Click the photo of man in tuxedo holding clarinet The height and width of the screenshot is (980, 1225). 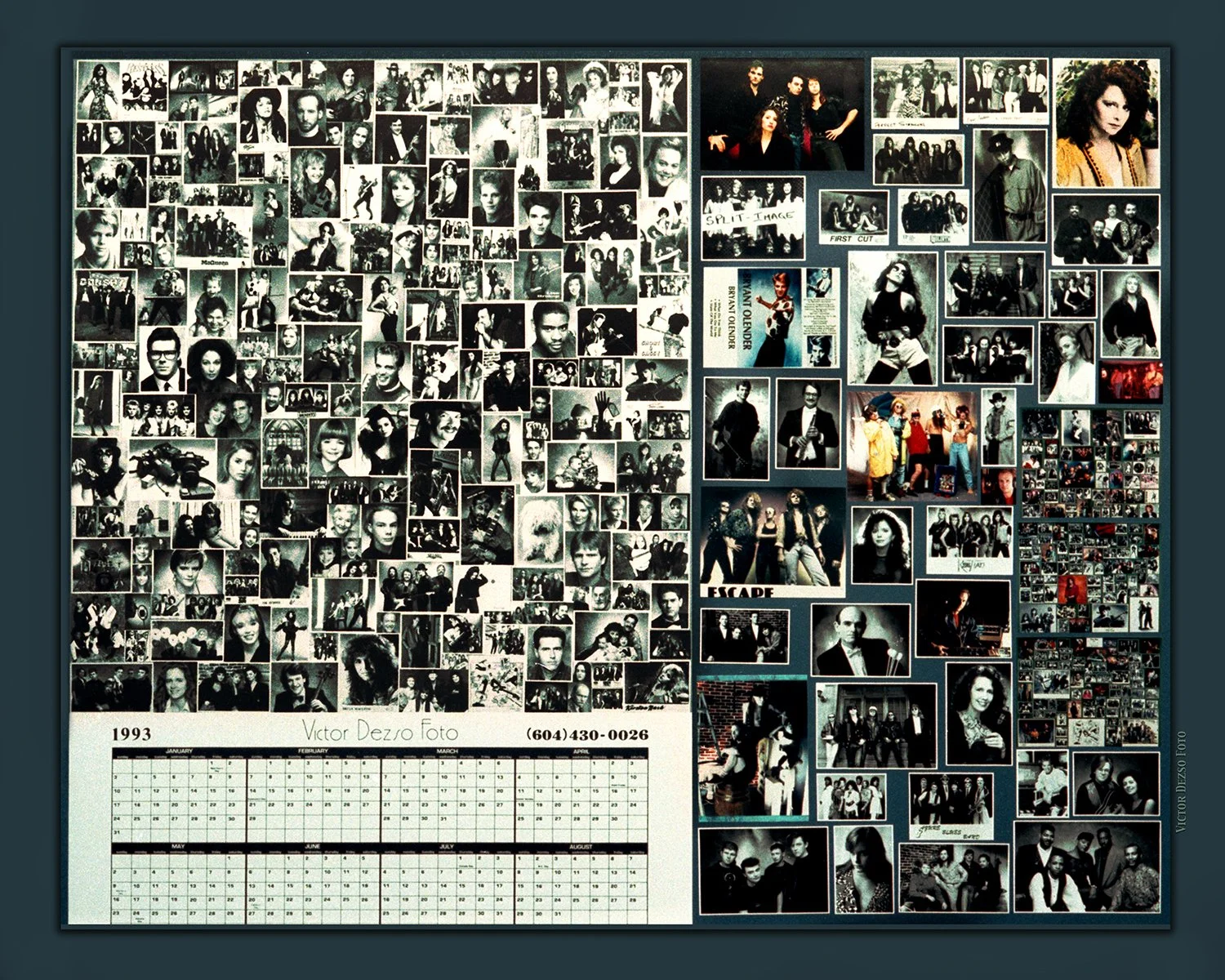tap(808, 423)
